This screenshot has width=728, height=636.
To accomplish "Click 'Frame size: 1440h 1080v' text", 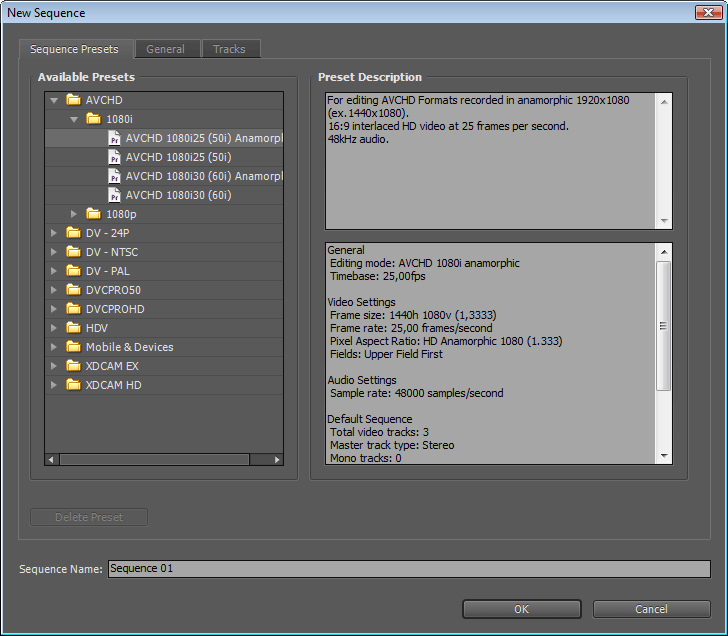I will click(x=390, y=315).
